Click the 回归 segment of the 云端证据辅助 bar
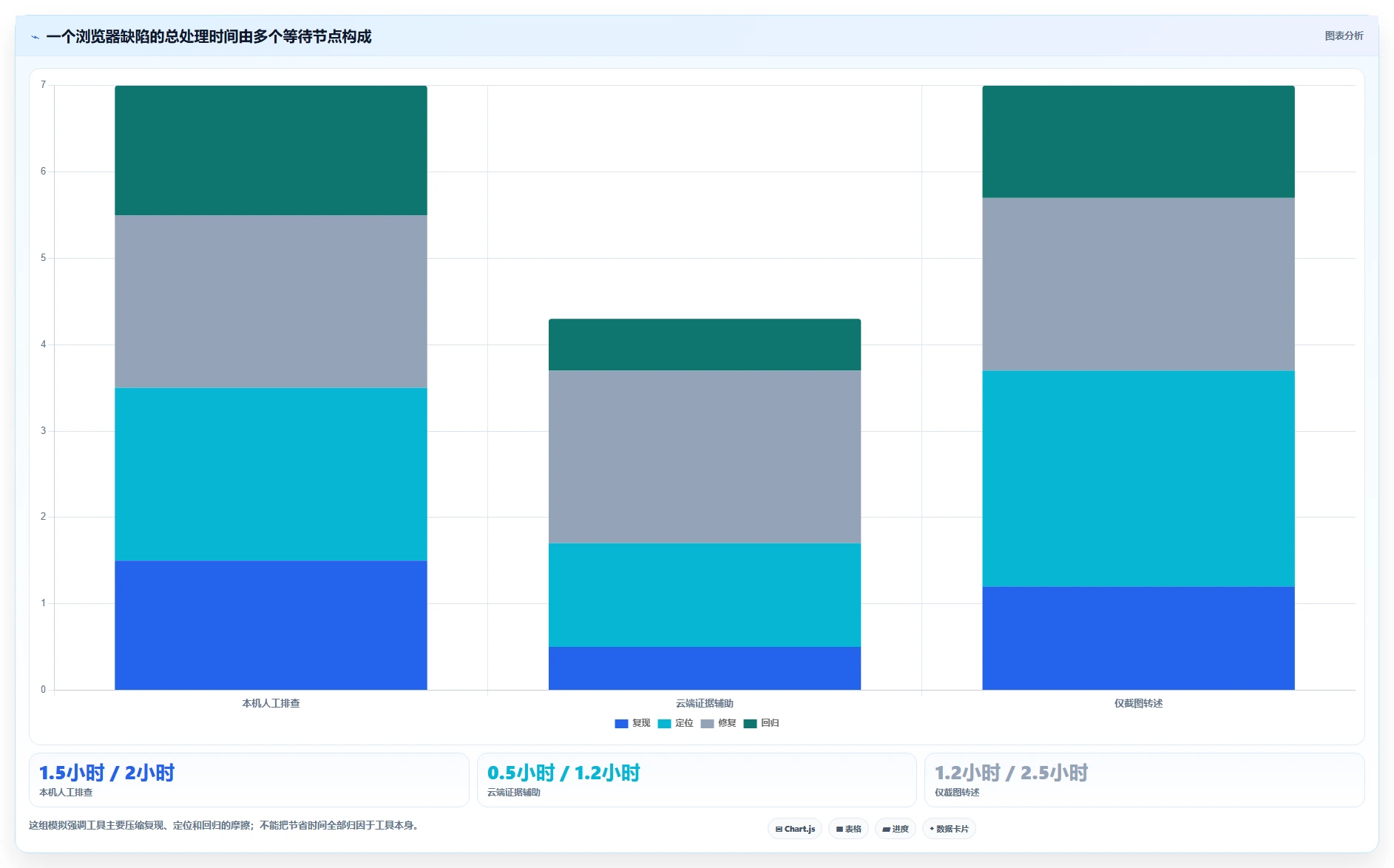 pos(705,345)
